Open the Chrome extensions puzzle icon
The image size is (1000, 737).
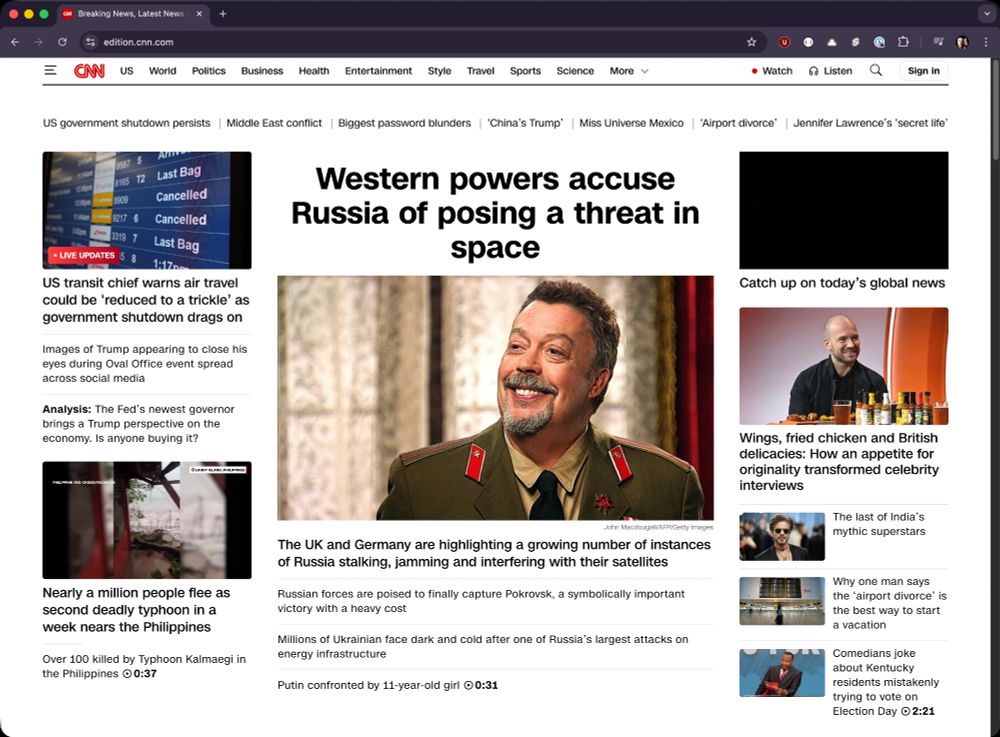(903, 42)
